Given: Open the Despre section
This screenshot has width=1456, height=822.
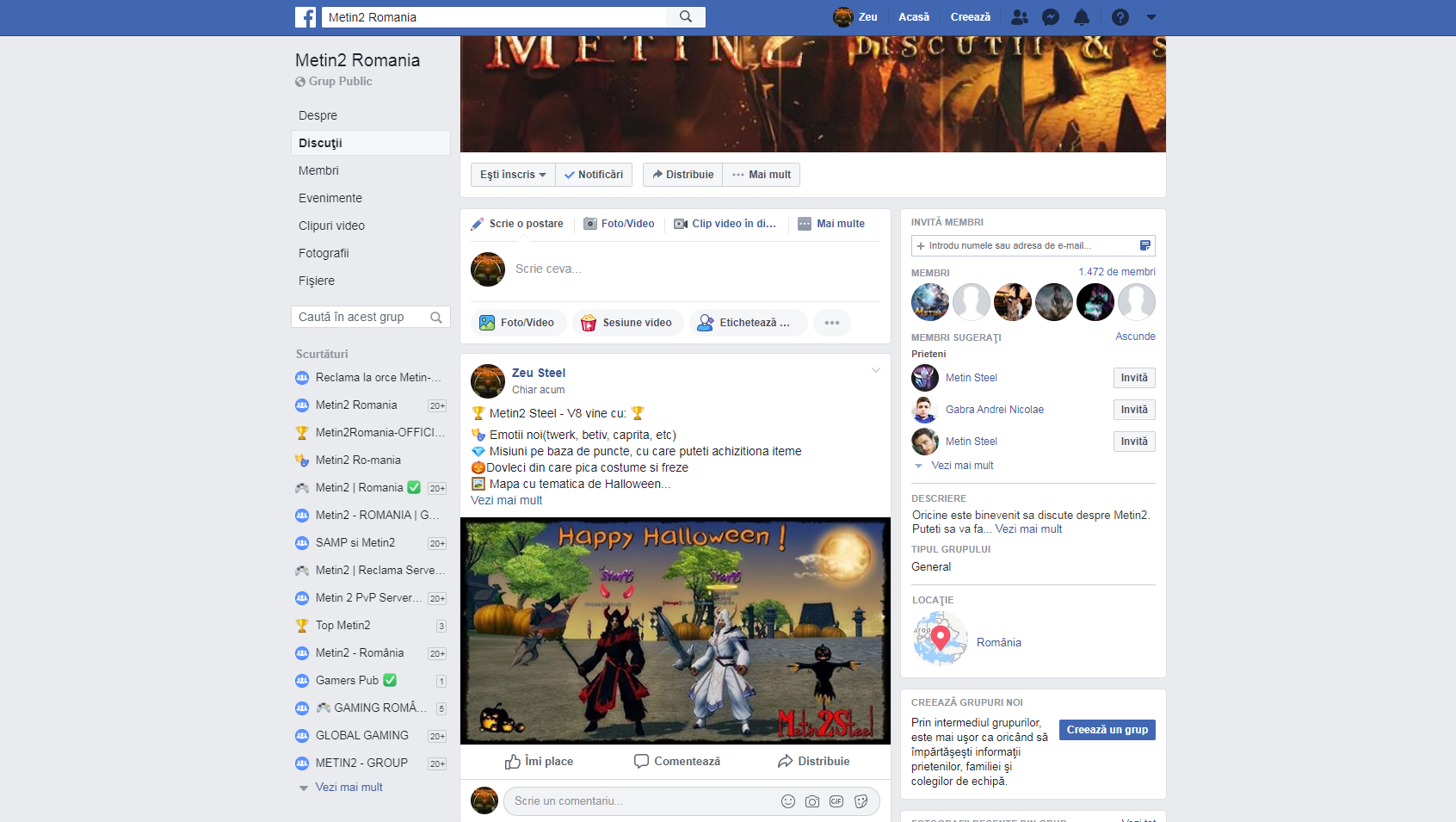Looking at the screenshot, I should click(318, 115).
